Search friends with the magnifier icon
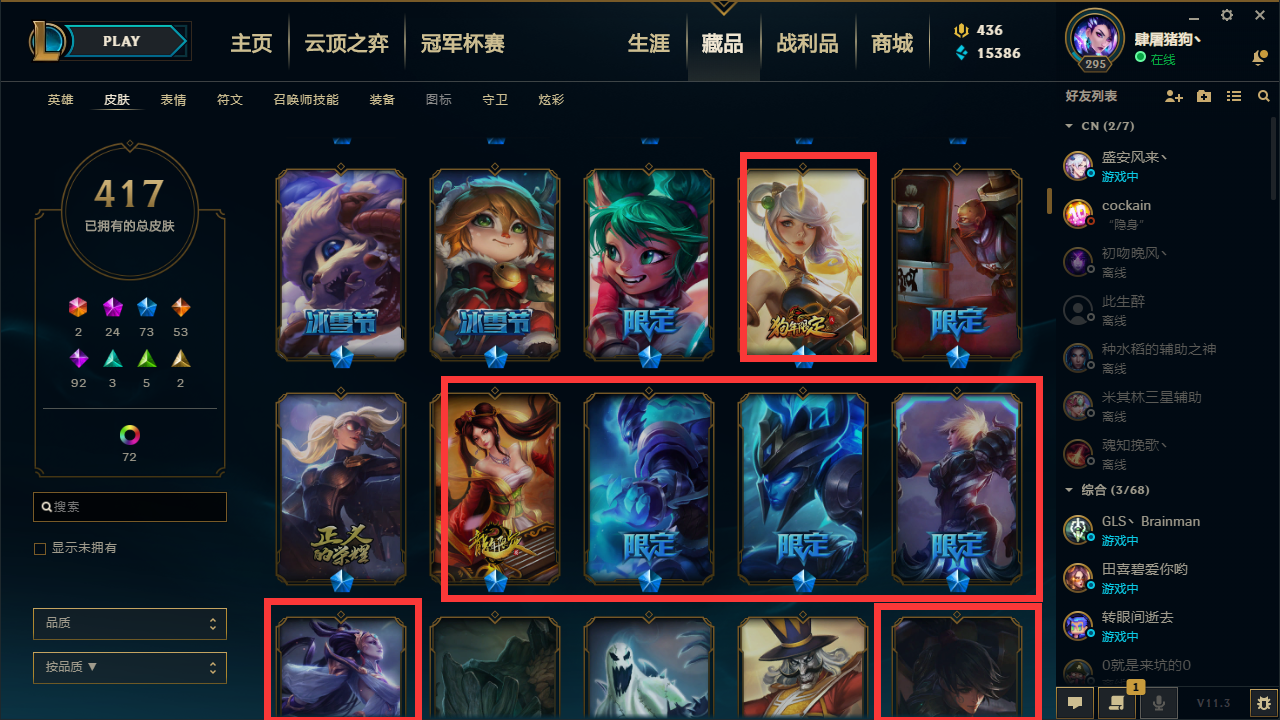This screenshot has width=1280, height=720. [1264, 97]
